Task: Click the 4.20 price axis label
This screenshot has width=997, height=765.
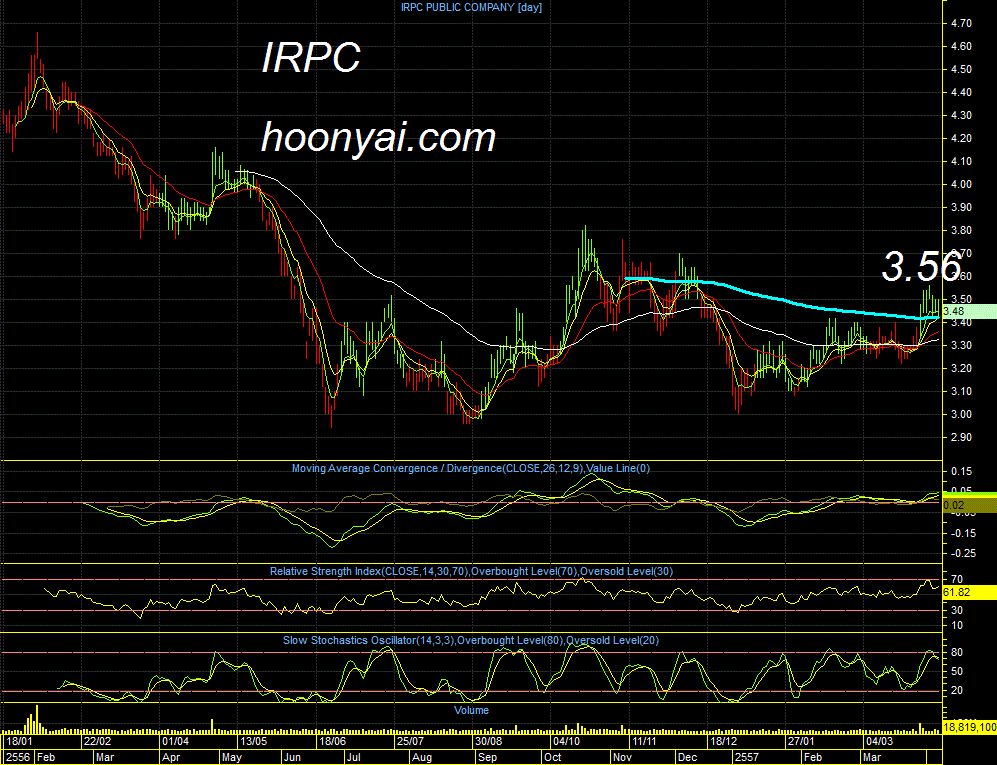Action: coord(961,138)
